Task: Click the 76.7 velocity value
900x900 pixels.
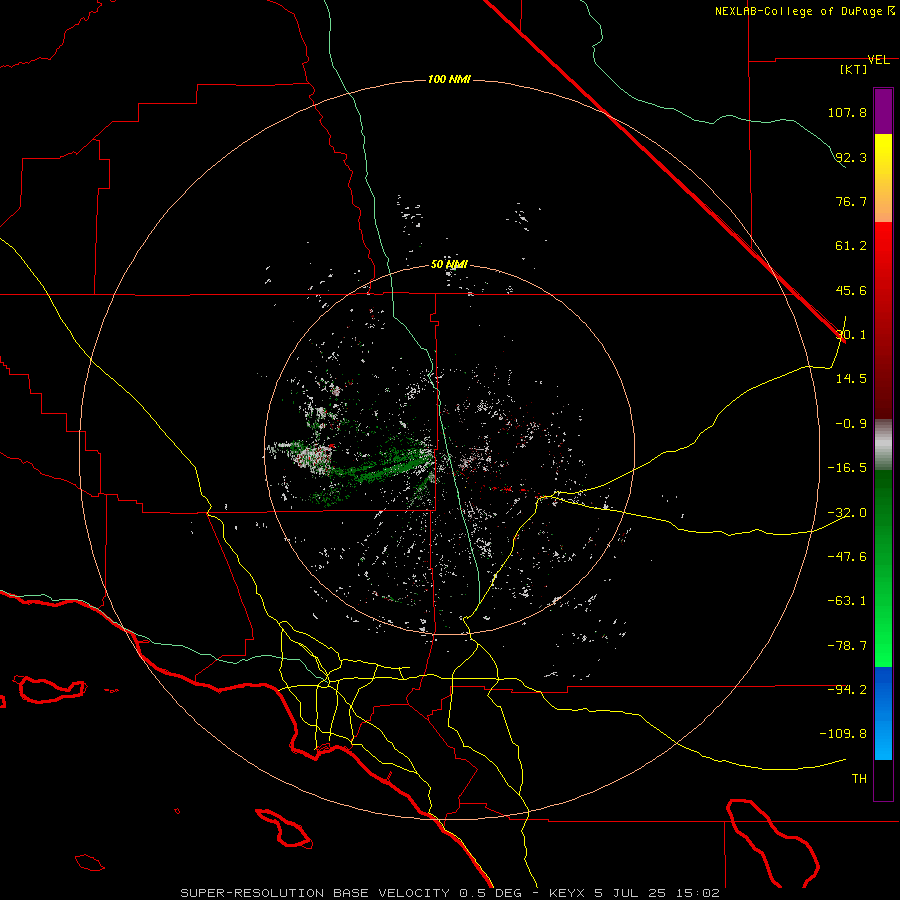Action: click(851, 201)
